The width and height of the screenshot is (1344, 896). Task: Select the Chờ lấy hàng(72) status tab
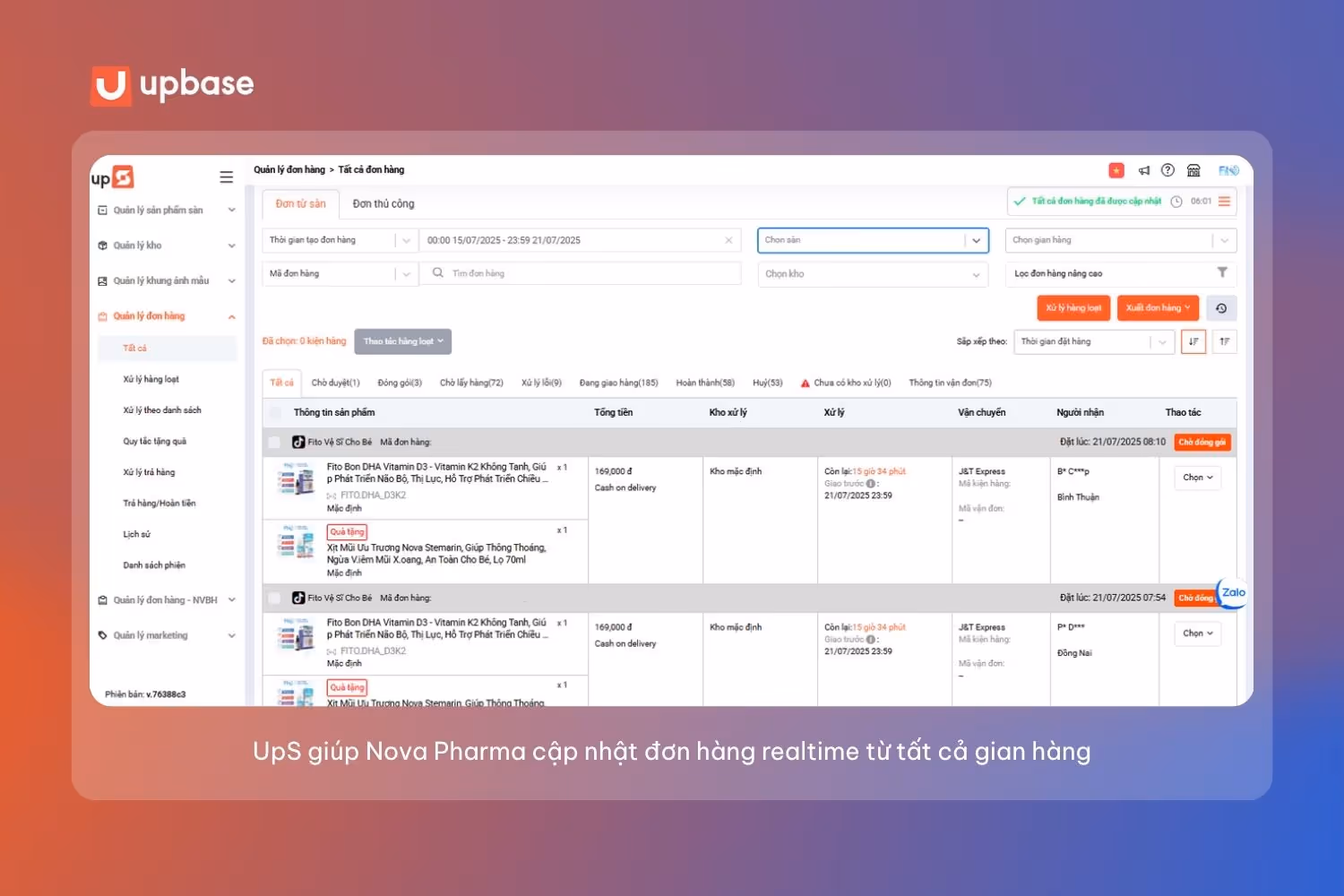pos(471,383)
